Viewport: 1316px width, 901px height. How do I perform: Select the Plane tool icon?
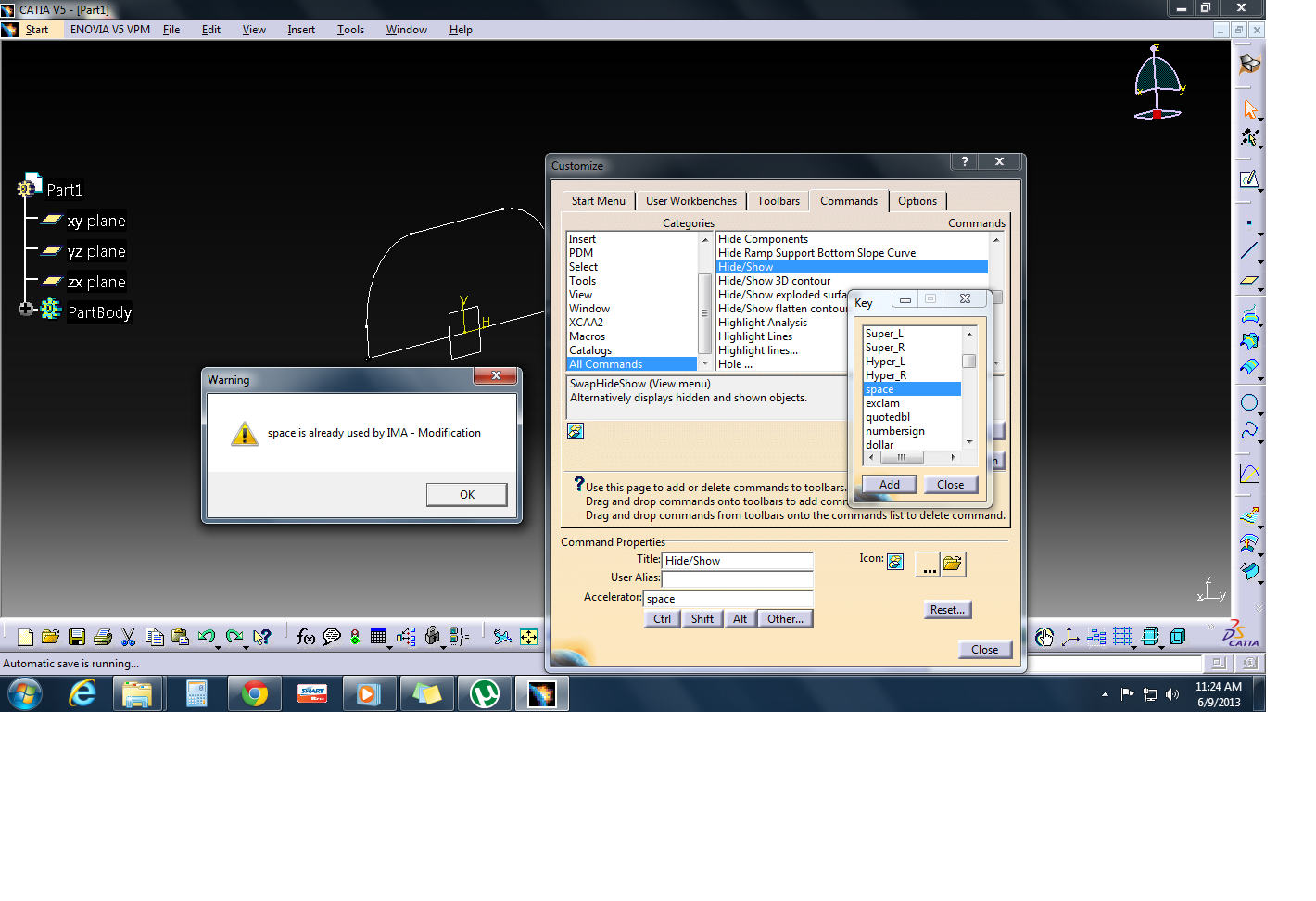click(x=1249, y=280)
